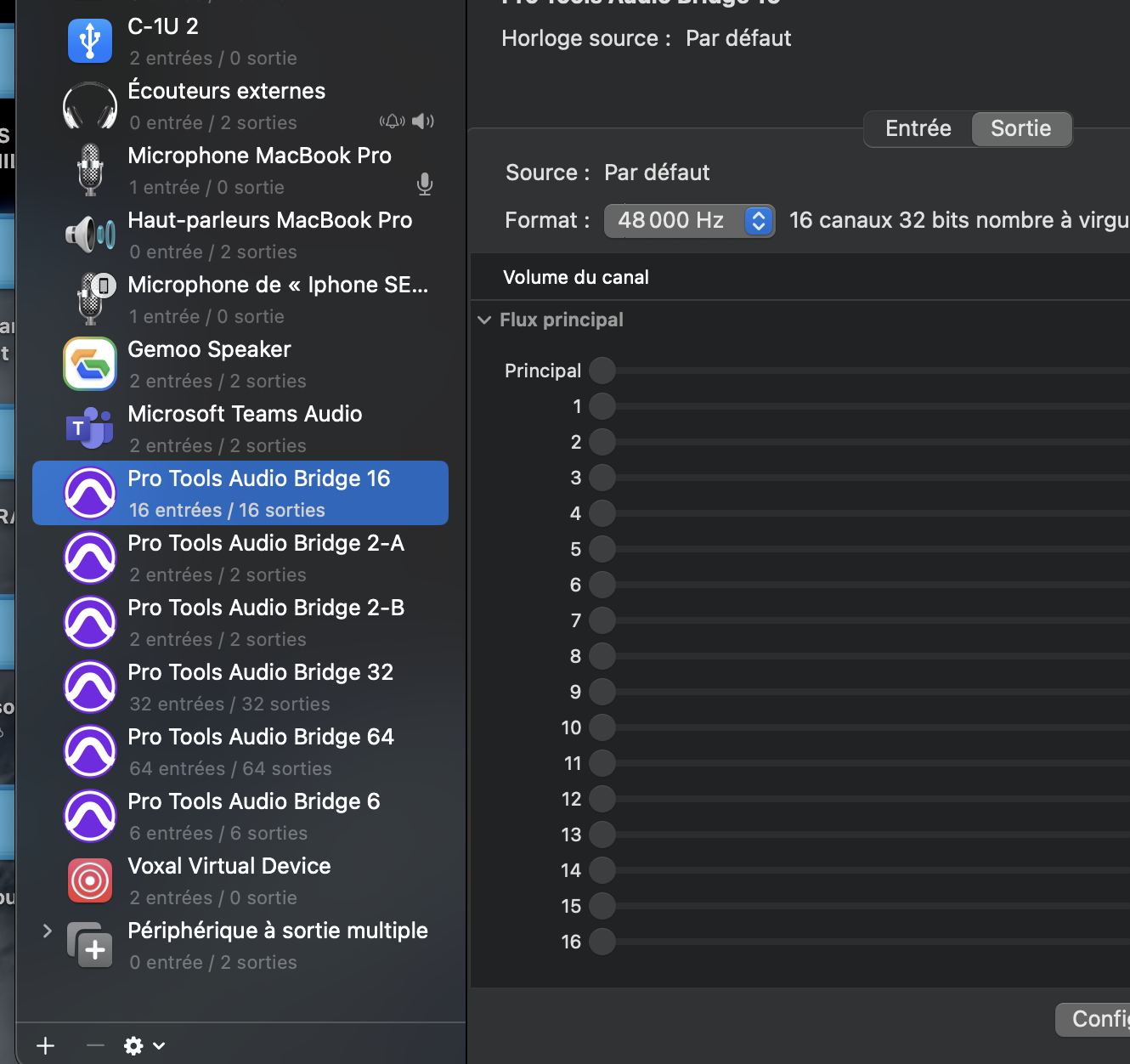Click the Voxal Virtual Device icon
This screenshot has width=1130, height=1064.
(90, 881)
